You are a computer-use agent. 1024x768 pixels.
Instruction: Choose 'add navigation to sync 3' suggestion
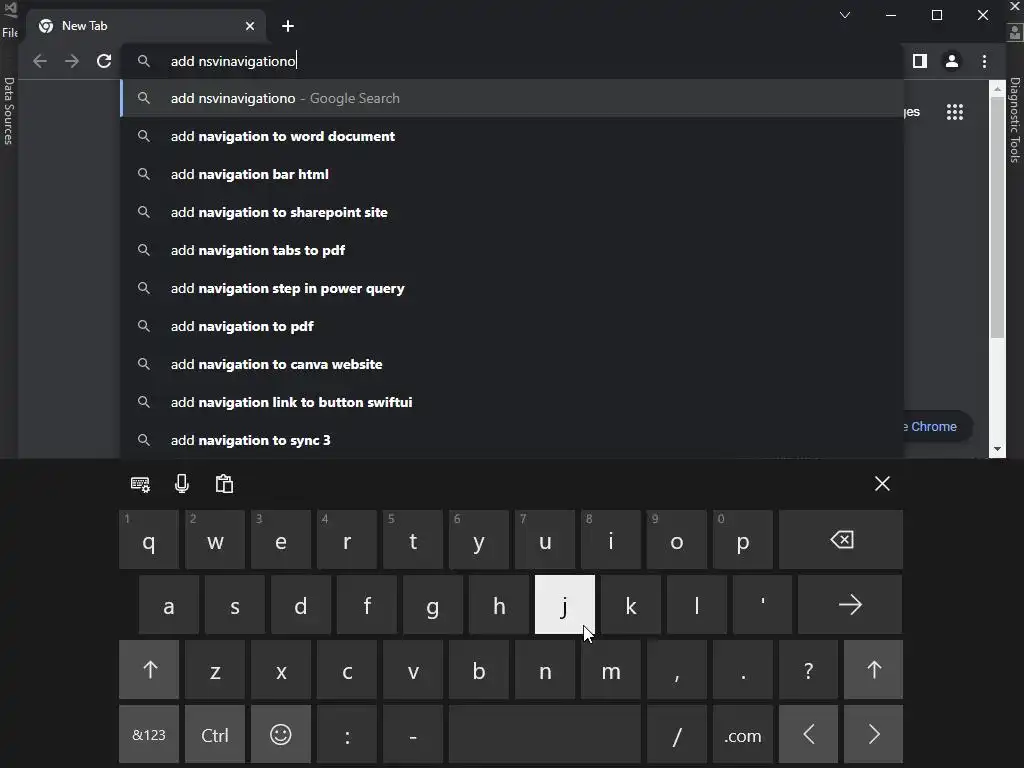[x=513, y=440]
